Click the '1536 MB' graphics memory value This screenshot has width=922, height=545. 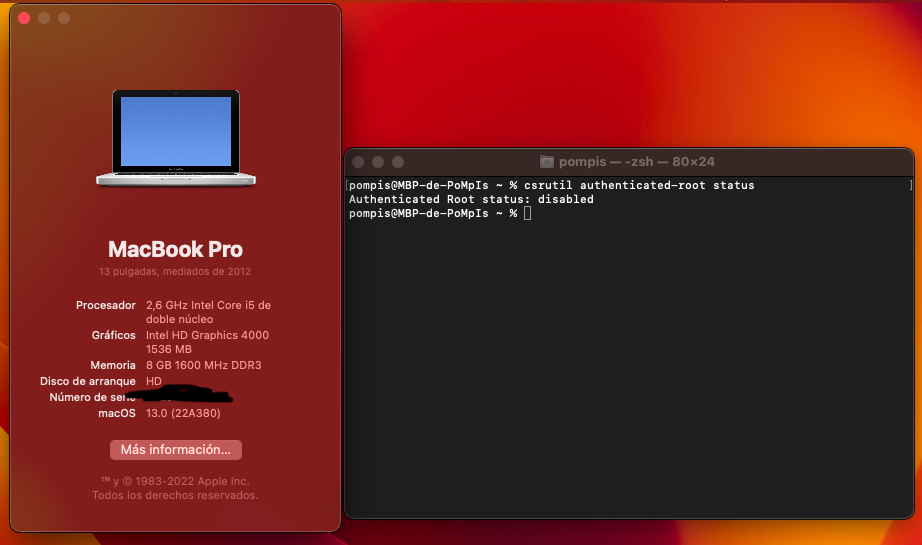[169, 349]
